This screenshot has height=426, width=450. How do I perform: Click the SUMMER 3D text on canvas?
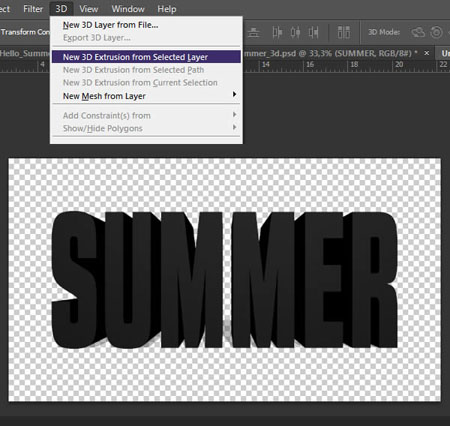point(224,279)
